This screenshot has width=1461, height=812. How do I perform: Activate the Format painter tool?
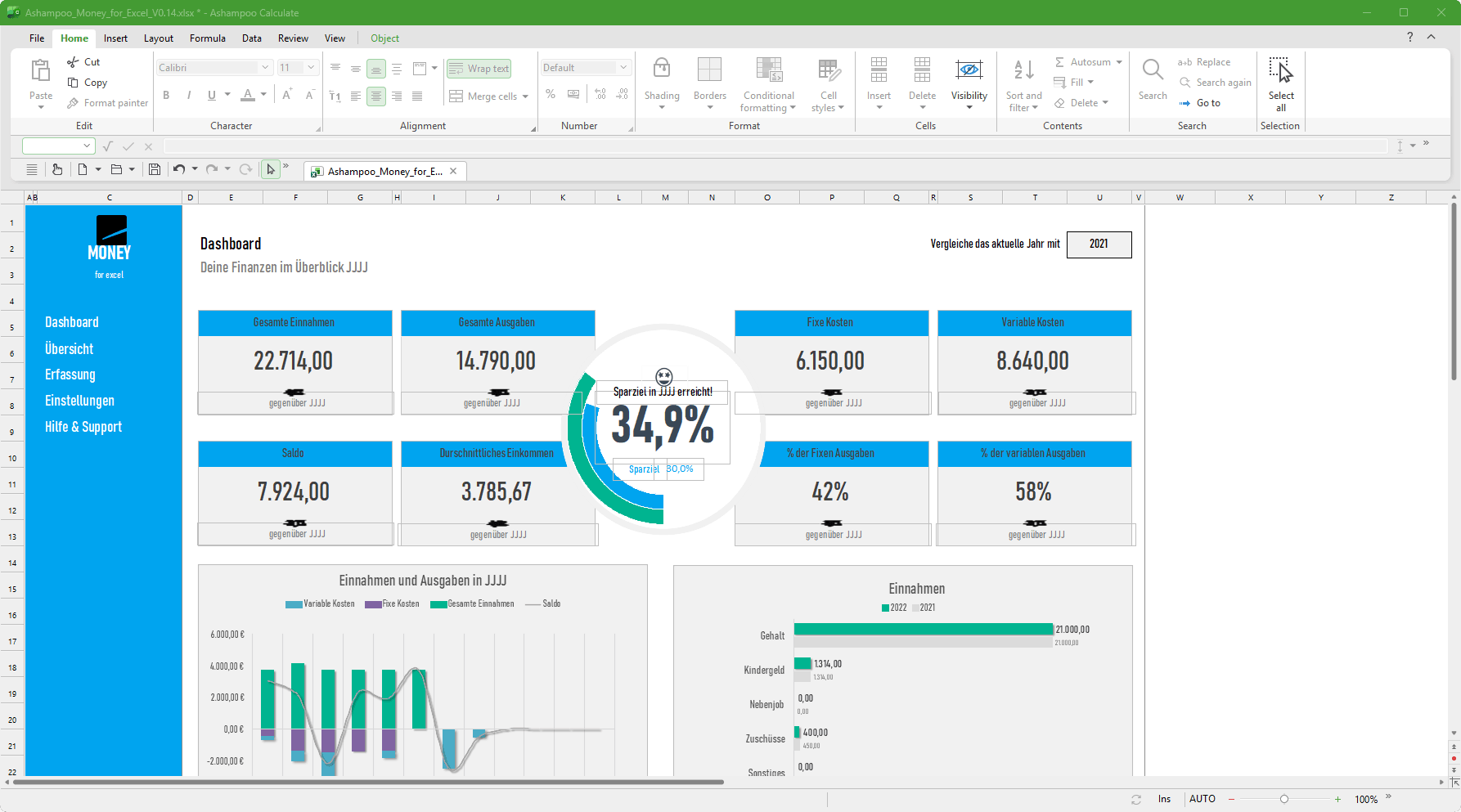pyautogui.click(x=108, y=103)
